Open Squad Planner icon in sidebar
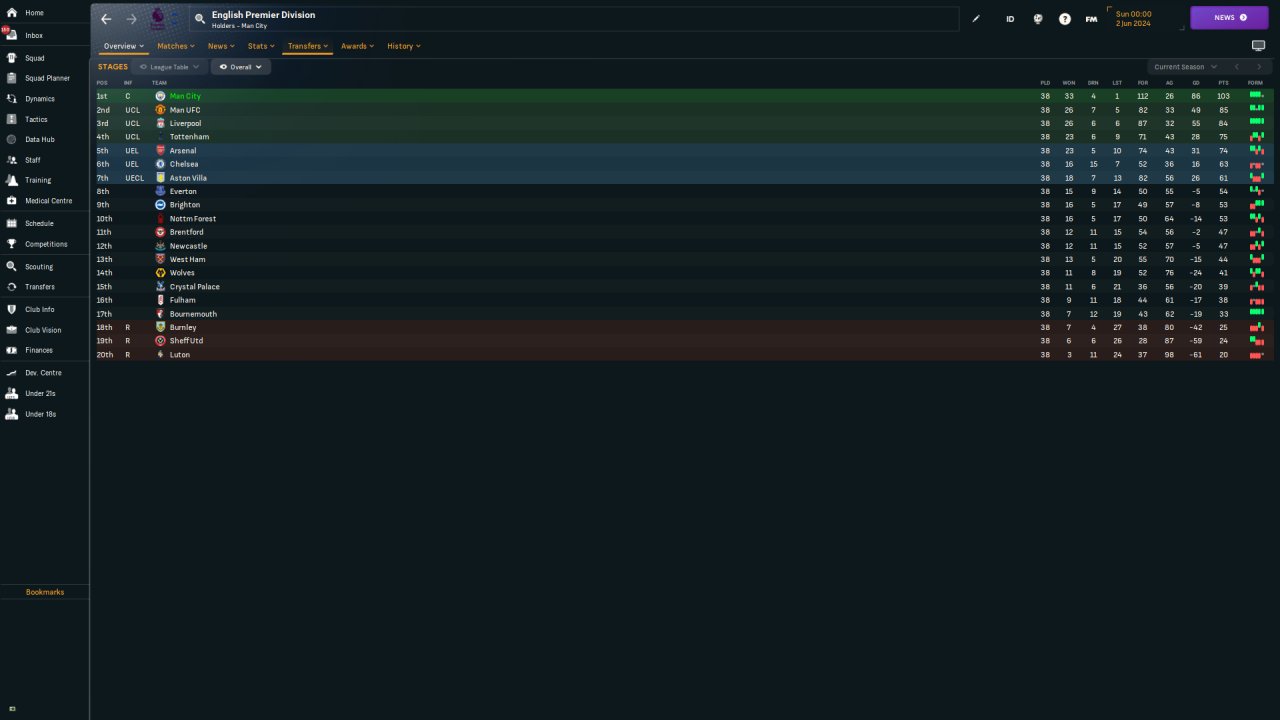Image resolution: width=1280 pixels, height=720 pixels. coord(11,78)
